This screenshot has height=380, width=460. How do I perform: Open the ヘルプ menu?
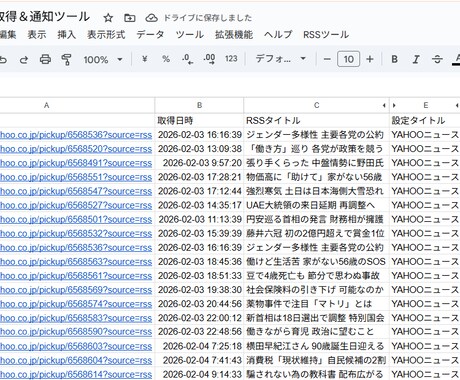click(278, 35)
